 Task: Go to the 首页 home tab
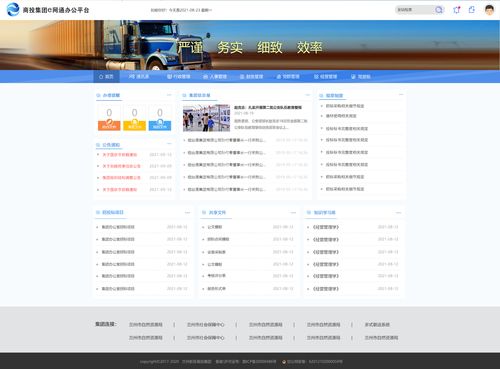click(x=106, y=77)
